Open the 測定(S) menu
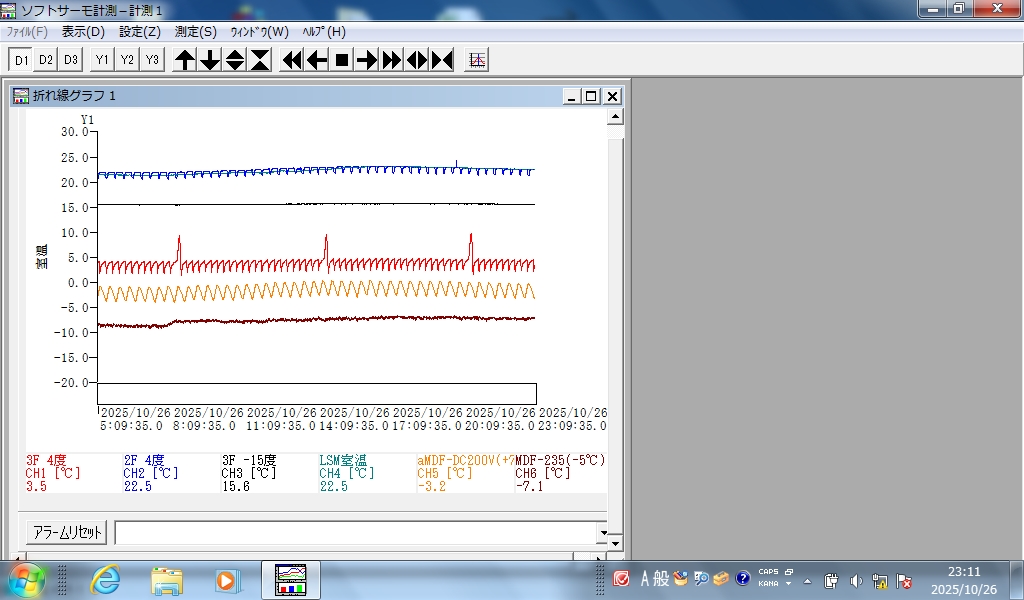 tap(195, 31)
